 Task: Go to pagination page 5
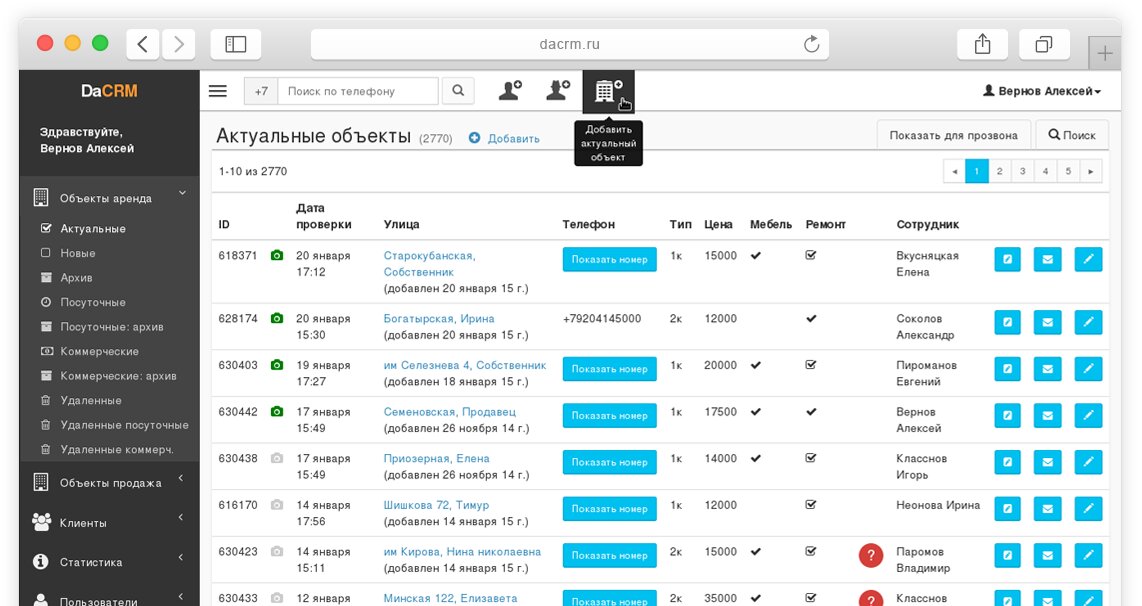pyautogui.click(x=1068, y=171)
